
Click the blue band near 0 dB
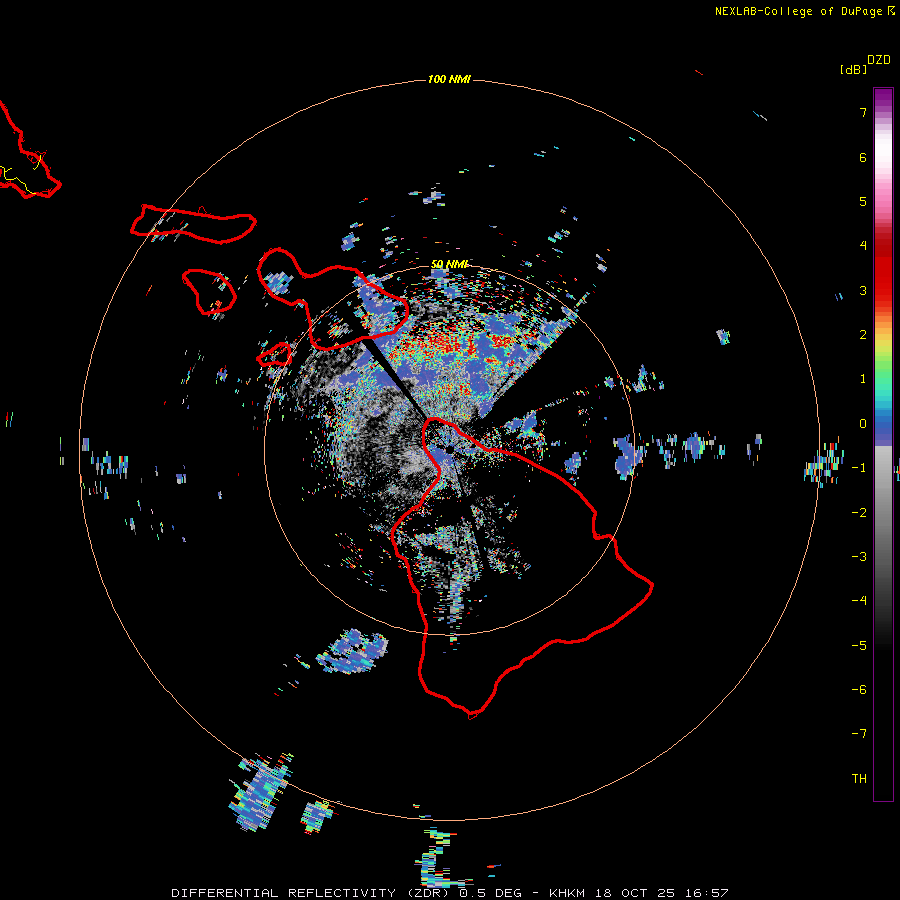[883, 428]
